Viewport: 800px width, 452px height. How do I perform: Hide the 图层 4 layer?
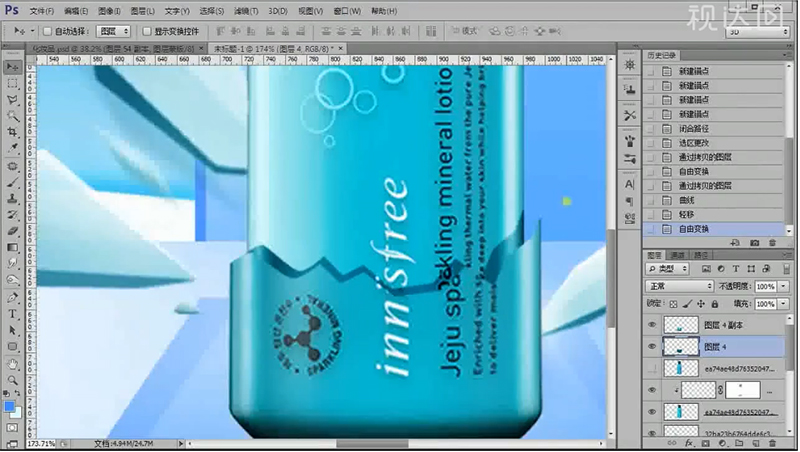652,347
